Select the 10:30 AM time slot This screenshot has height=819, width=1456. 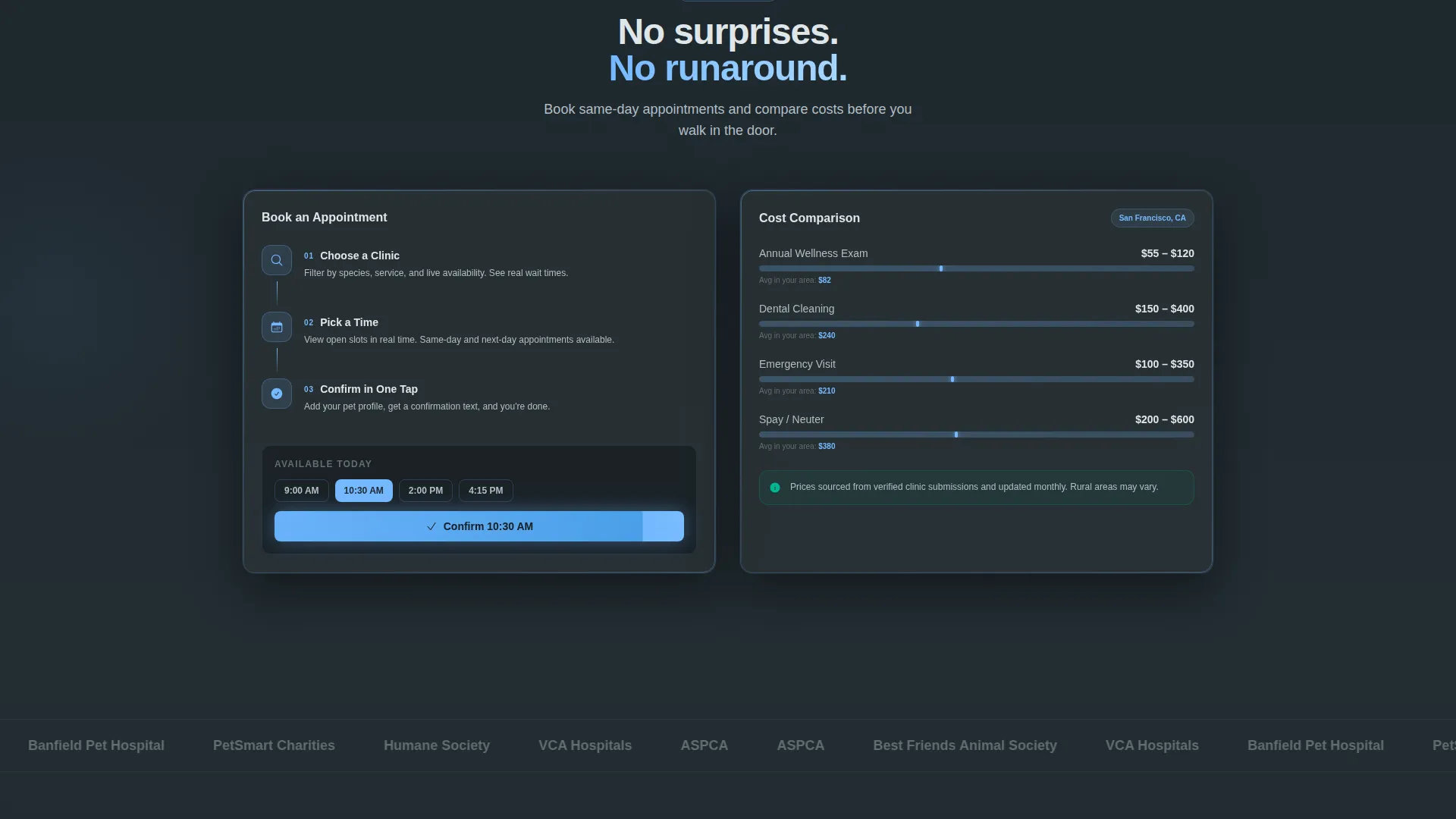click(364, 491)
